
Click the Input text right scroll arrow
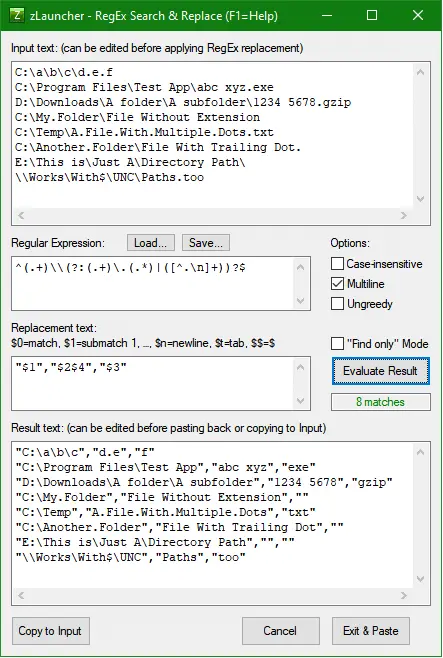coord(404,215)
